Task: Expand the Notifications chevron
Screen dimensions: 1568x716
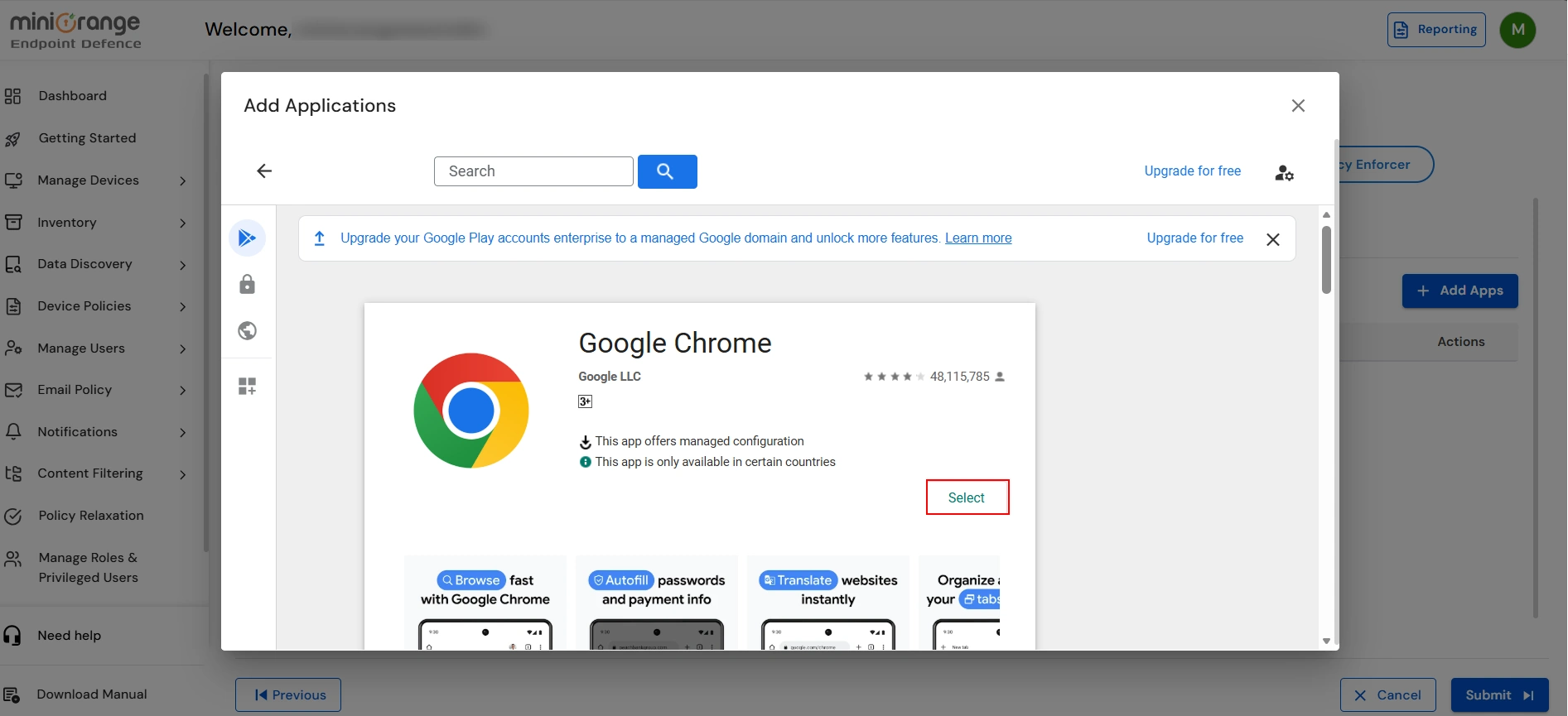Action: point(182,433)
